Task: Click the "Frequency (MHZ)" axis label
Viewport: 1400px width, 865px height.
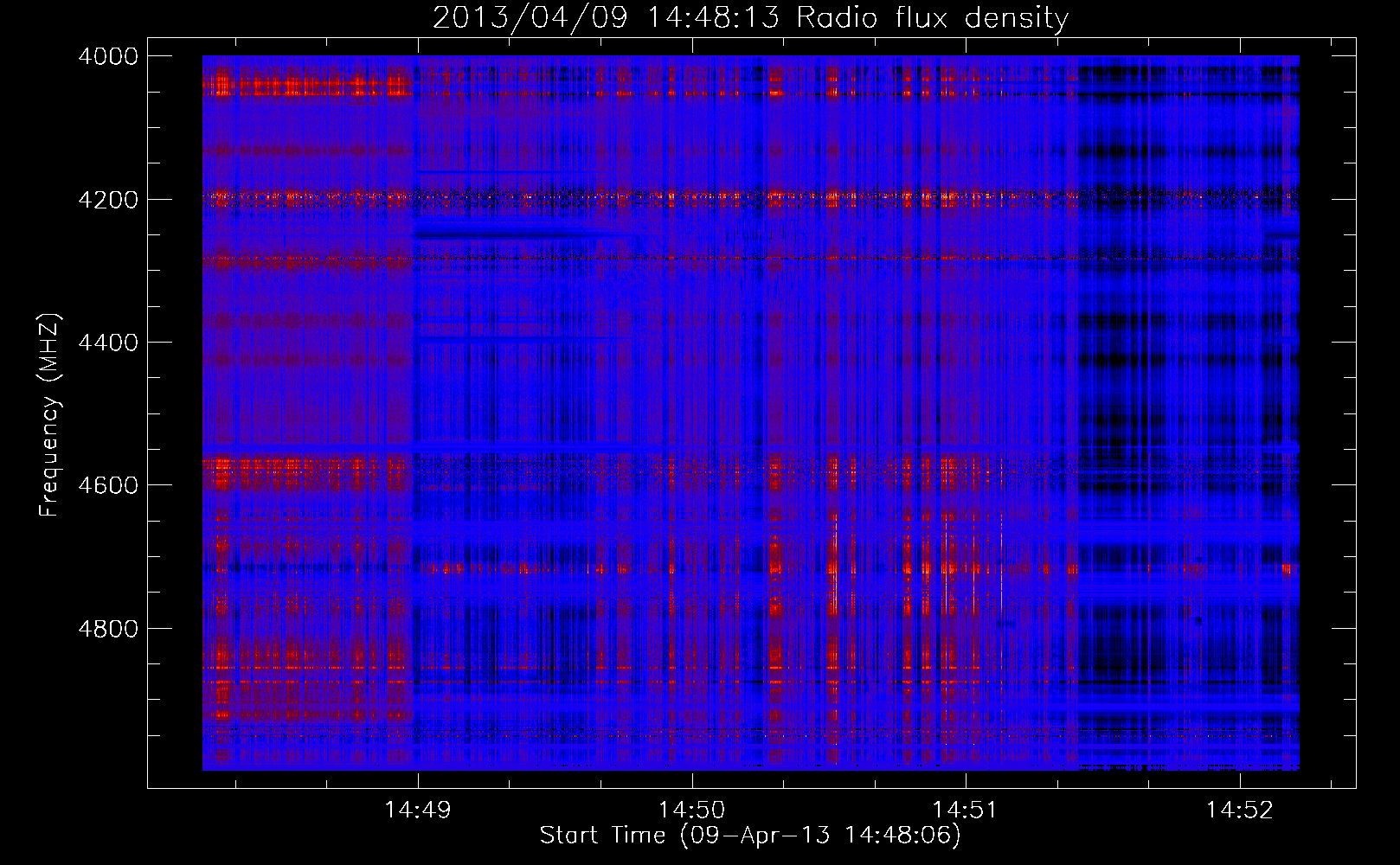Action: [x=49, y=415]
